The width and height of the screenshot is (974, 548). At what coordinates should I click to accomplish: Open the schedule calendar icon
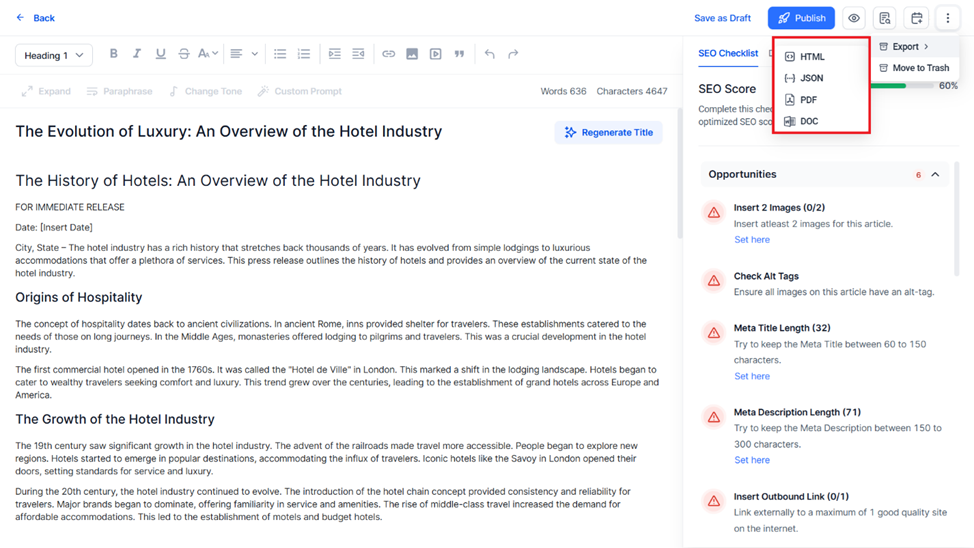916,18
